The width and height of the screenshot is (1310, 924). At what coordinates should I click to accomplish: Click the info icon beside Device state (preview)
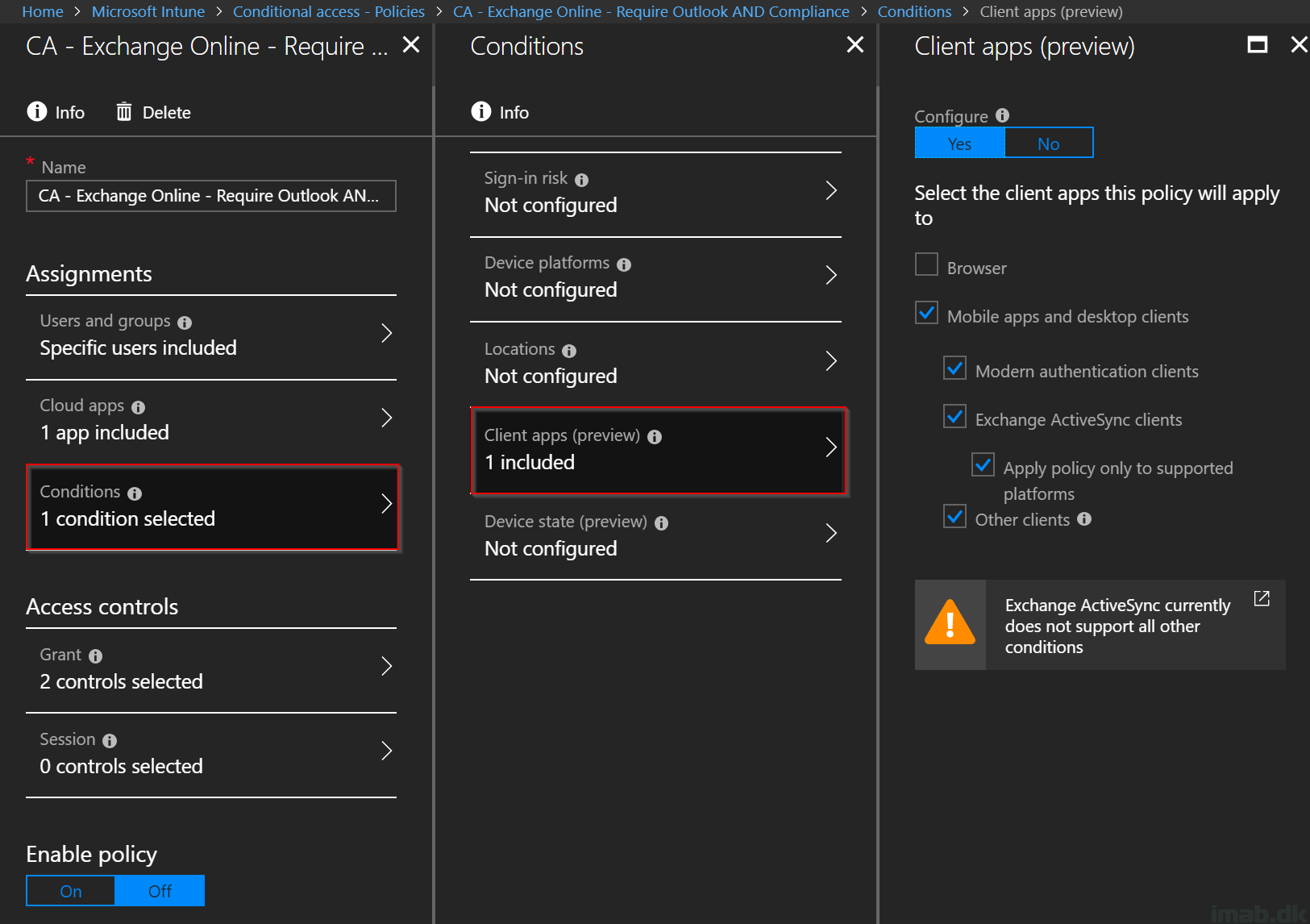(x=661, y=523)
